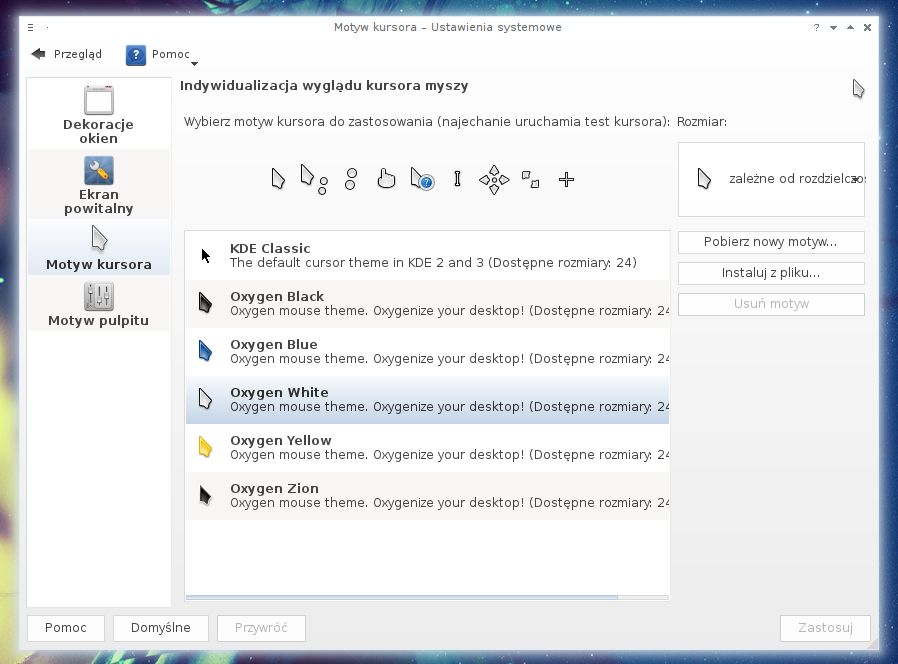Click the Oxygen Blue theme arrow icon
Image resolution: width=898 pixels, height=664 pixels.
click(205, 351)
